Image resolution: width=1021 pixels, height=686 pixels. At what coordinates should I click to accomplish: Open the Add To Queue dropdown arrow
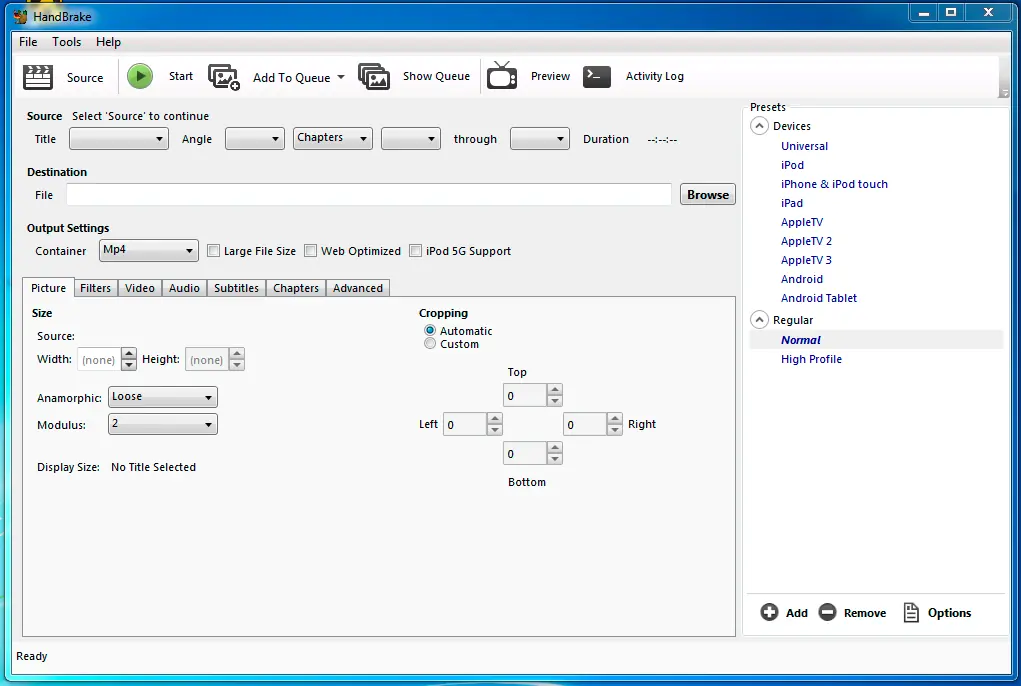(341, 77)
